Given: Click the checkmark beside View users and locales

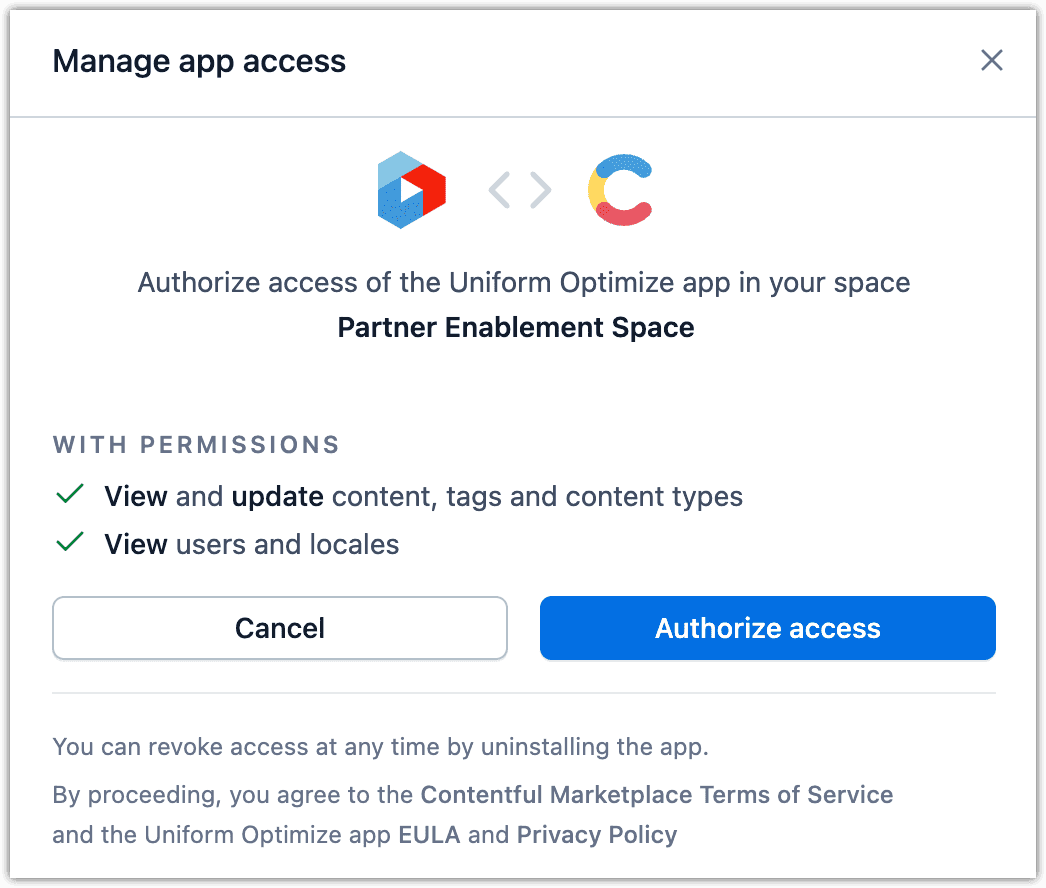Looking at the screenshot, I should (70, 543).
